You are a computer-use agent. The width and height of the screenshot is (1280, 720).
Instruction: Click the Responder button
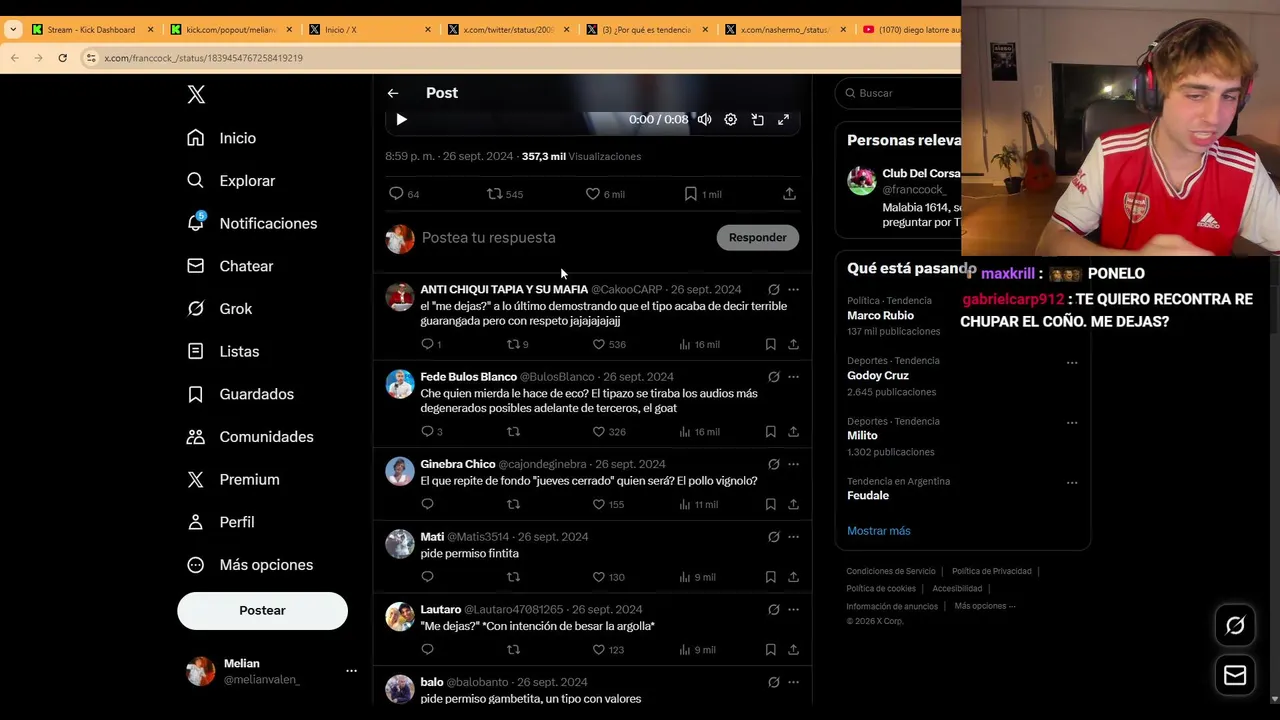coord(757,238)
